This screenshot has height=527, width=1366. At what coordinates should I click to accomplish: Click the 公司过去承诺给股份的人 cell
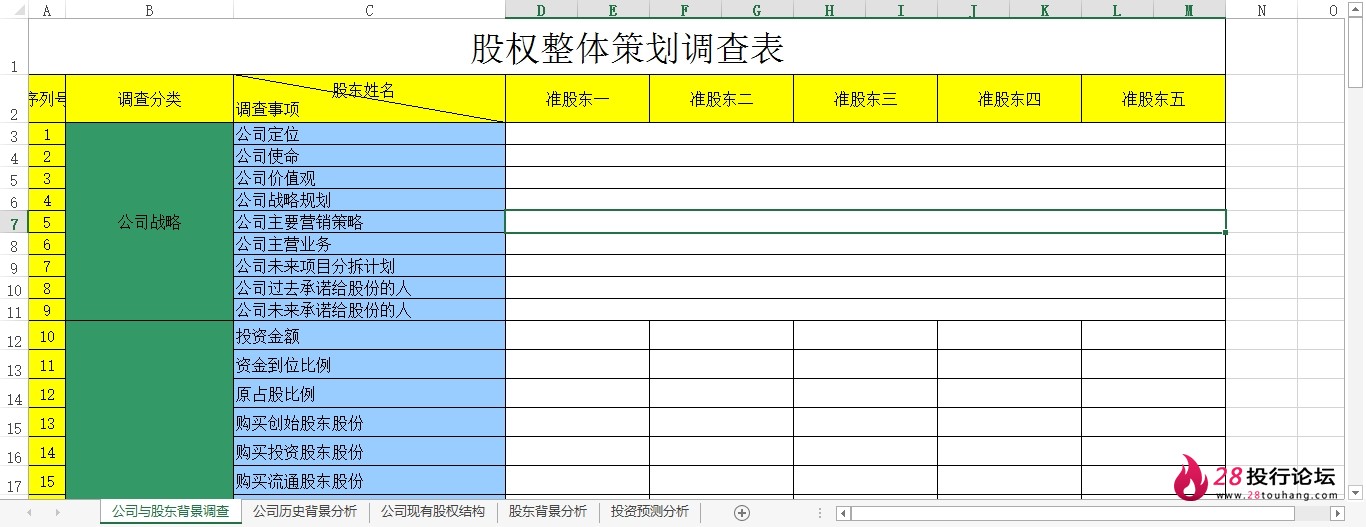(x=370, y=288)
